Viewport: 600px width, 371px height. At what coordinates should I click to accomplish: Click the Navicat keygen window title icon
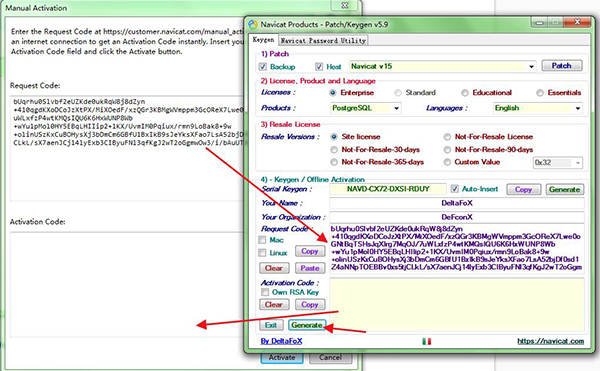(x=253, y=24)
